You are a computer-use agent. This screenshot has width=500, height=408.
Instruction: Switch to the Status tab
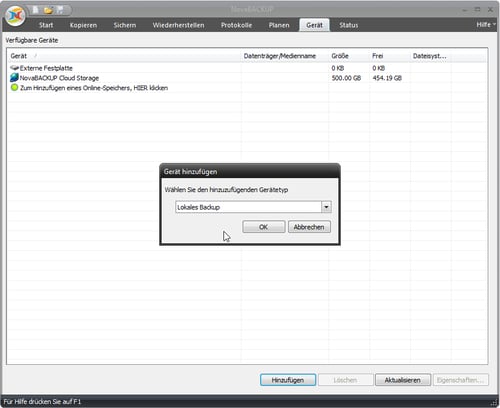[349, 25]
